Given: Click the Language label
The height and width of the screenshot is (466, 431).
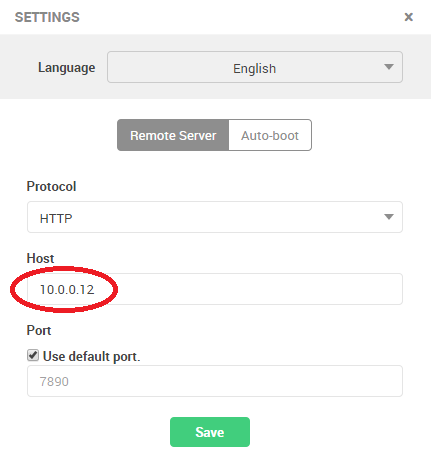Looking at the screenshot, I should (67, 68).
